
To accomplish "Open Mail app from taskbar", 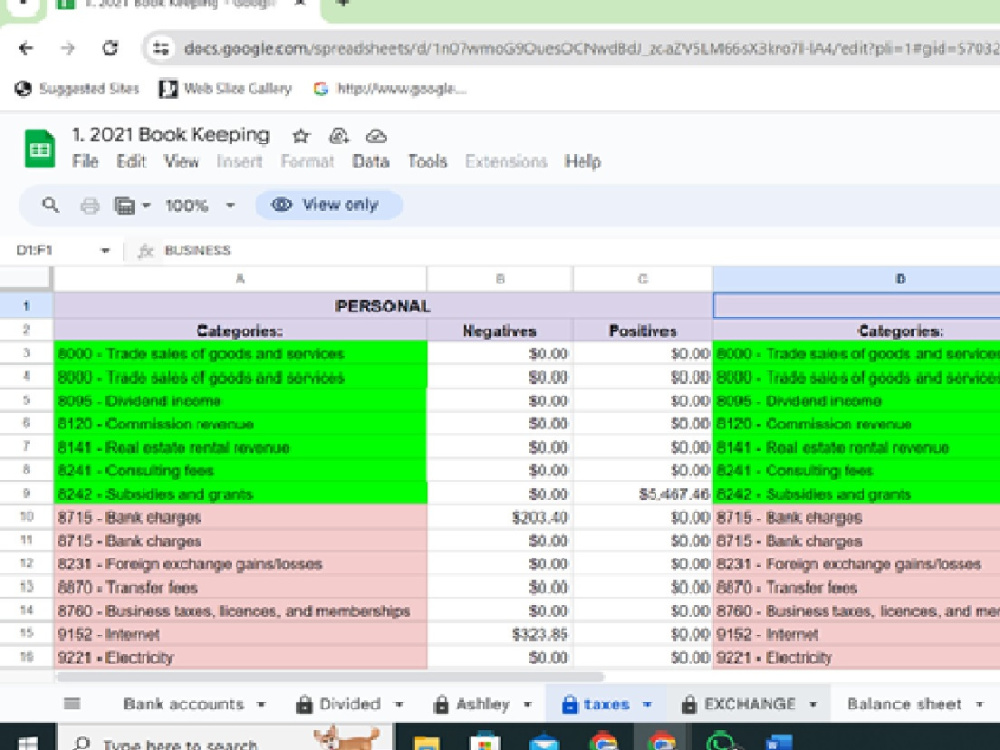I will (x=543, y=742).
